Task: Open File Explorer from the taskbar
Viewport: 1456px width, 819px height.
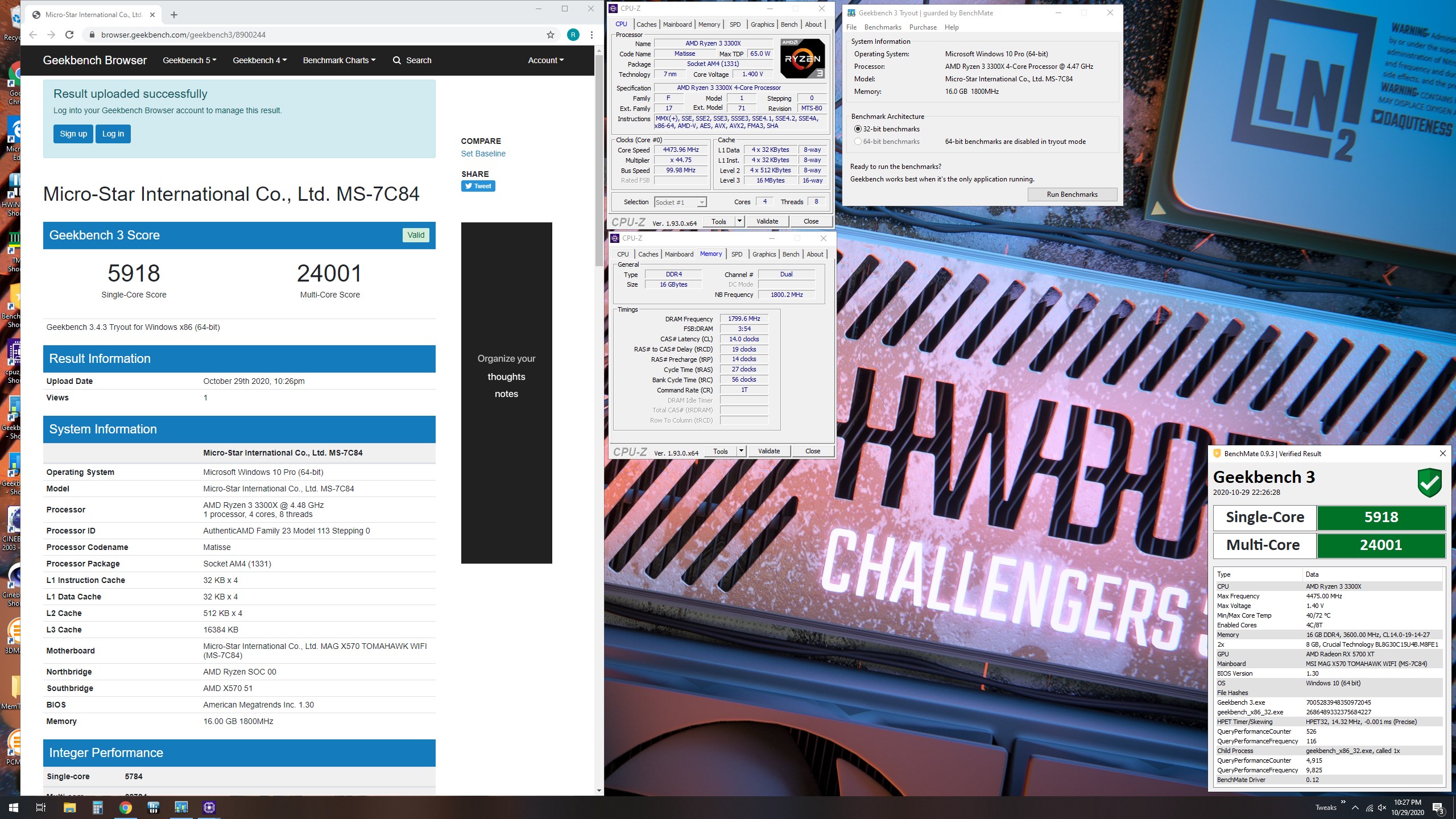Action: [69, 808]
